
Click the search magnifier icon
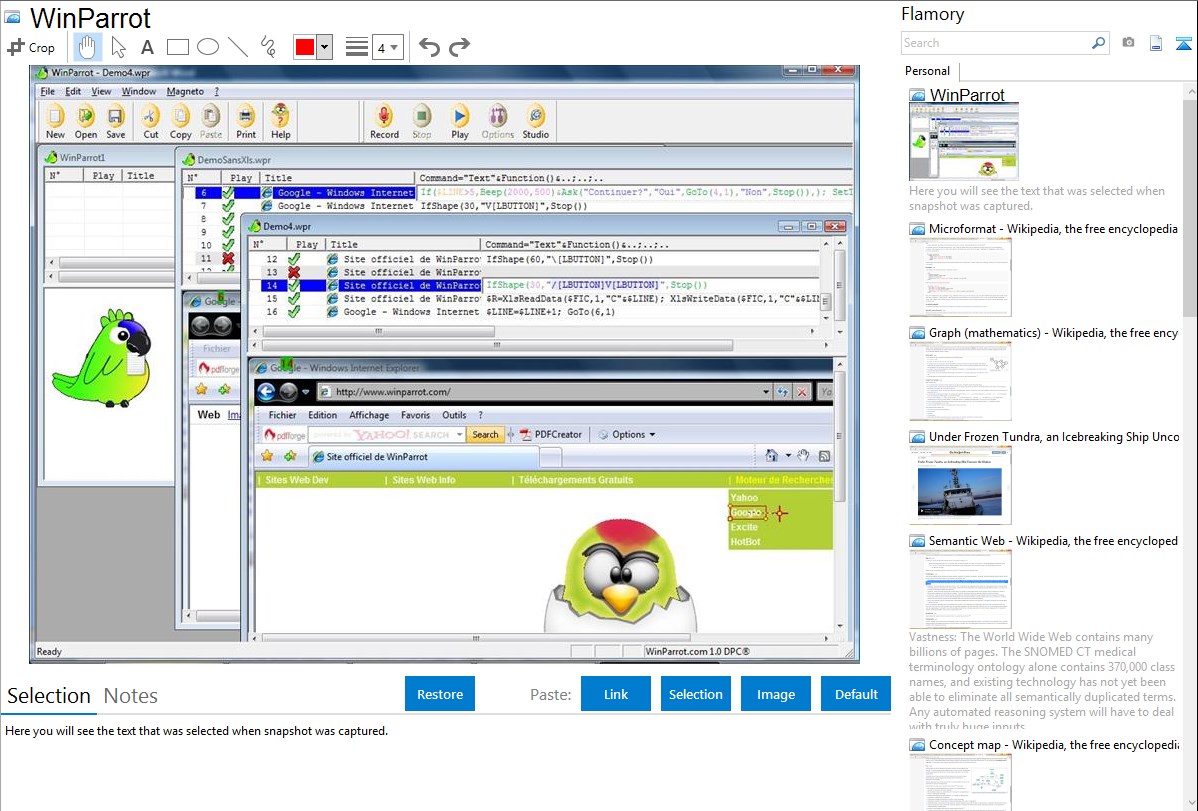(x=1099, y=43)
